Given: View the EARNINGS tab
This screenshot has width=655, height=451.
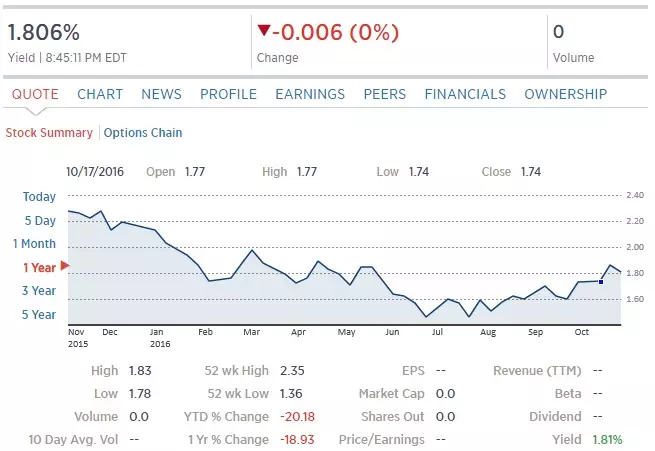Looking at the screenshot, I should 310,94.
